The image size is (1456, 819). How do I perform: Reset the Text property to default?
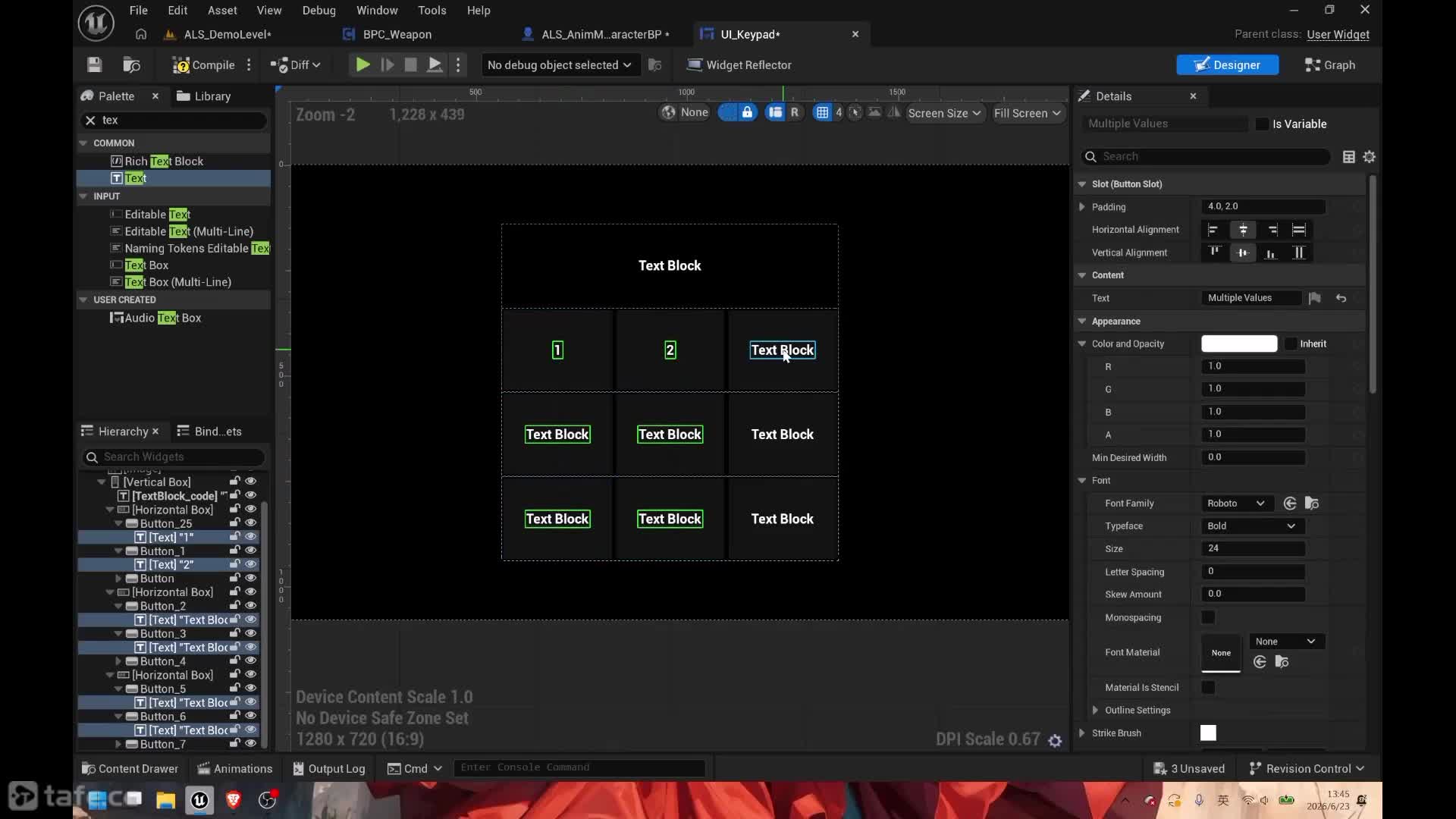click(1341, 299)
